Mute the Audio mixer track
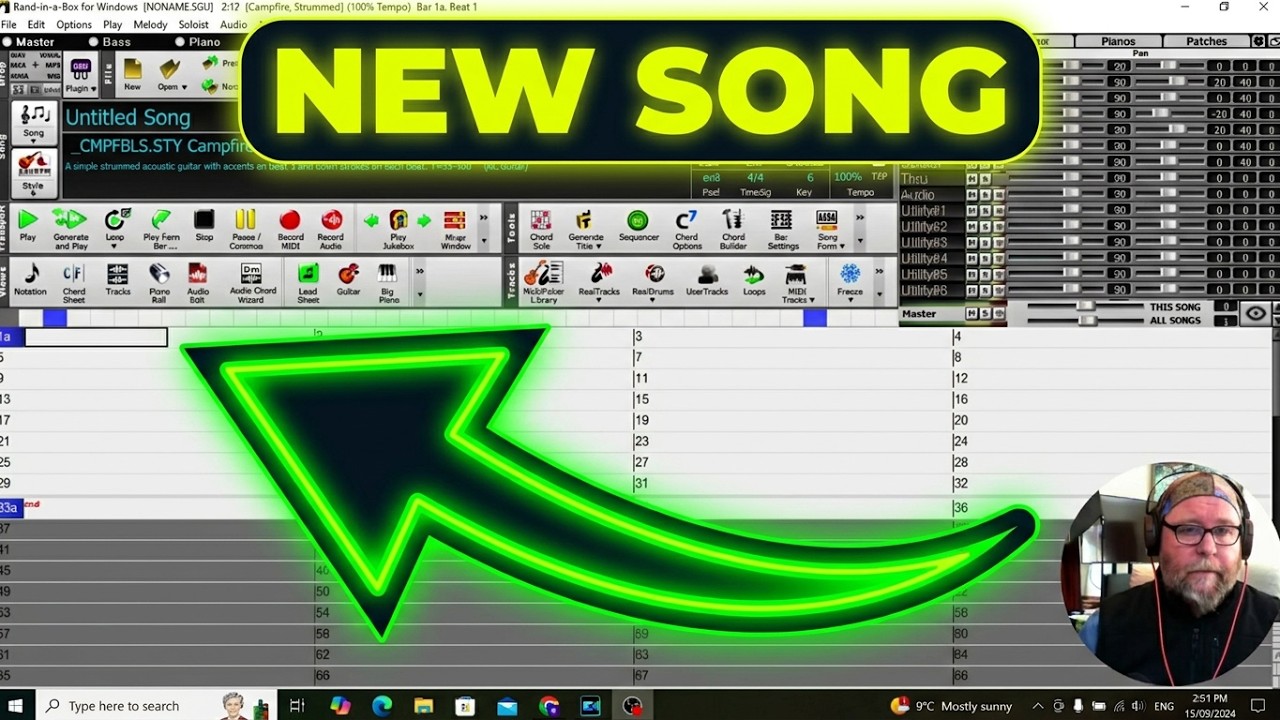The width and height of the screenshot is (1280, 720). (971, 195)
